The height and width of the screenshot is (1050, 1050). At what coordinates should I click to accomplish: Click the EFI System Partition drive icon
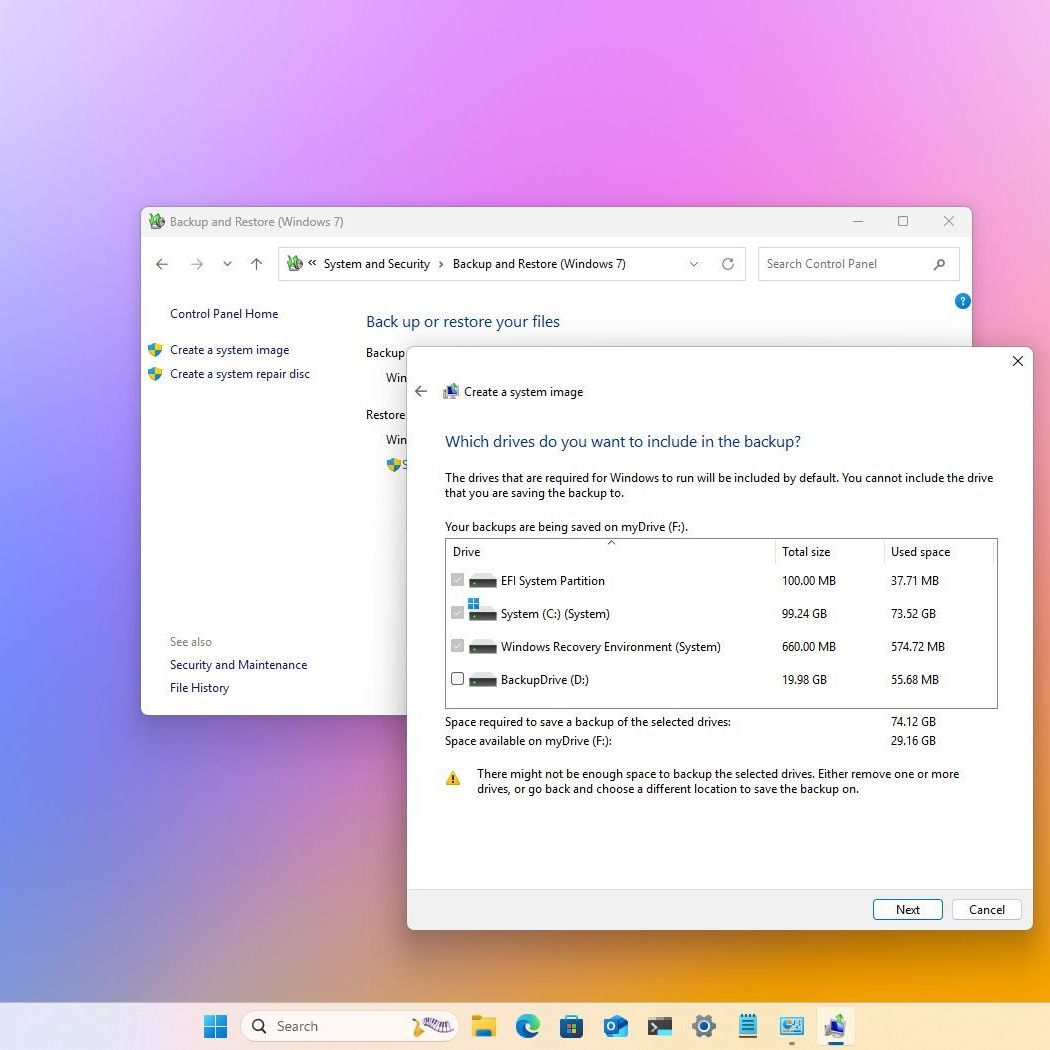coord(482,581)
